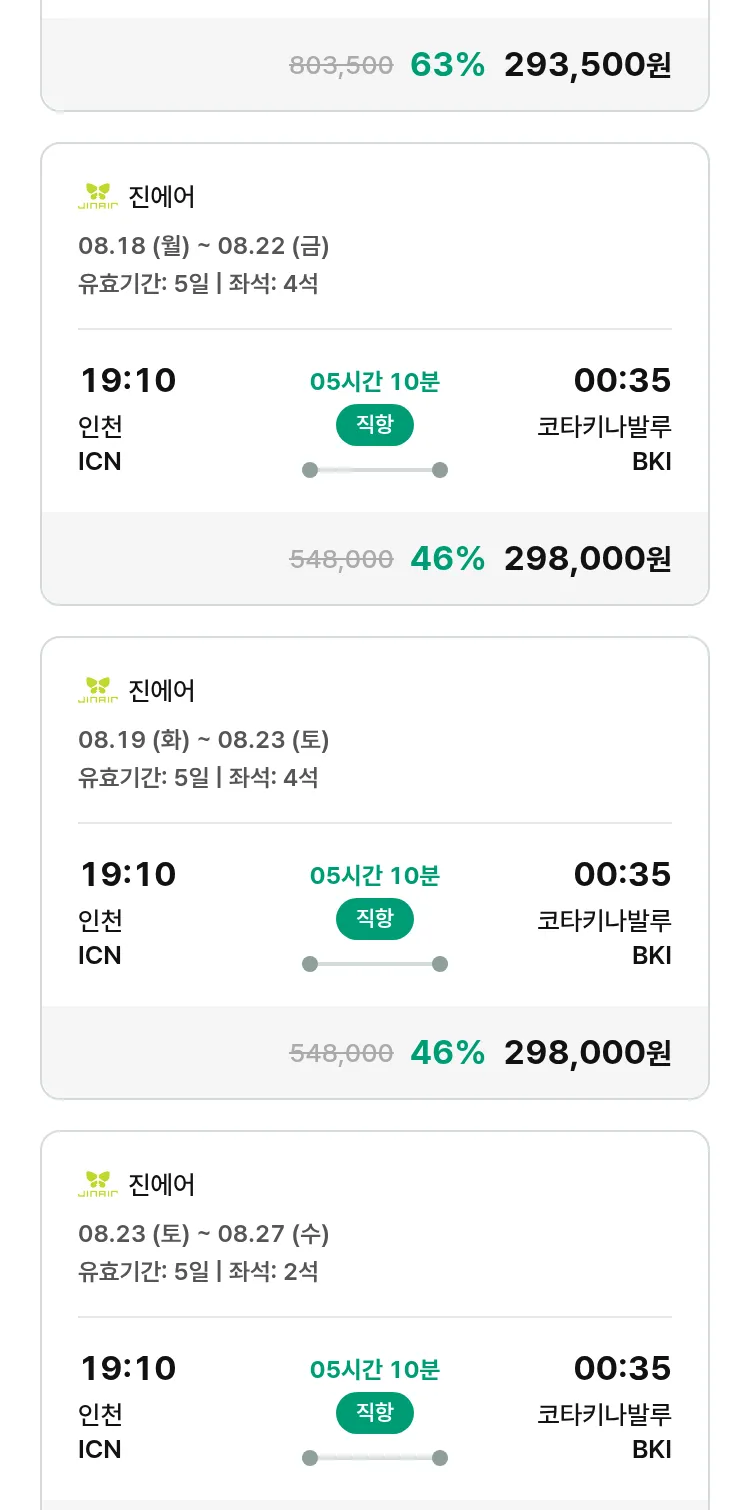Tap 46% discount on 08.18 flight

[x=447, y=559]
